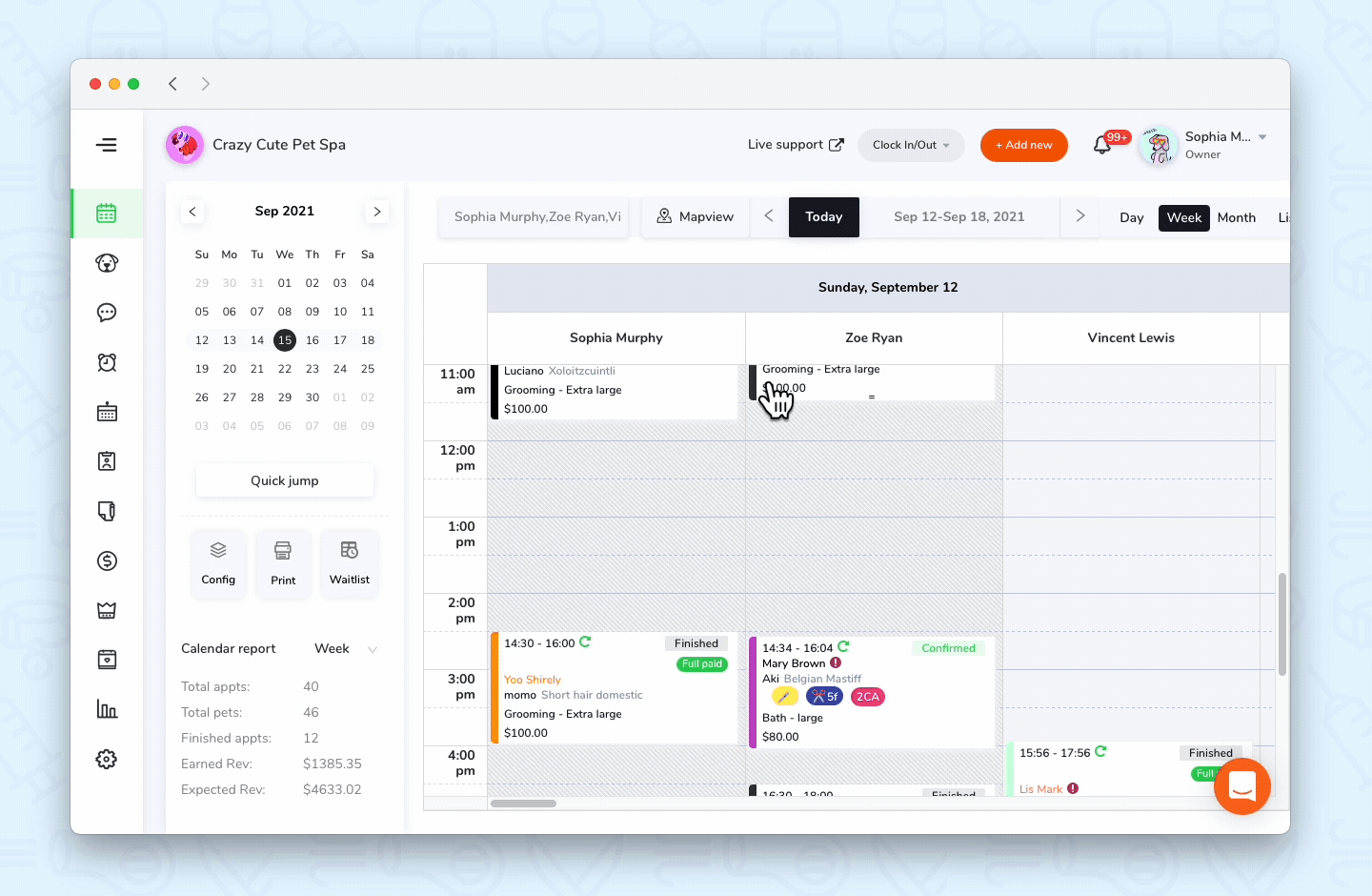The image size is (1372, 896).
Task: Click the Vincent Lewis column header
Action: (x=1131, y=337)
